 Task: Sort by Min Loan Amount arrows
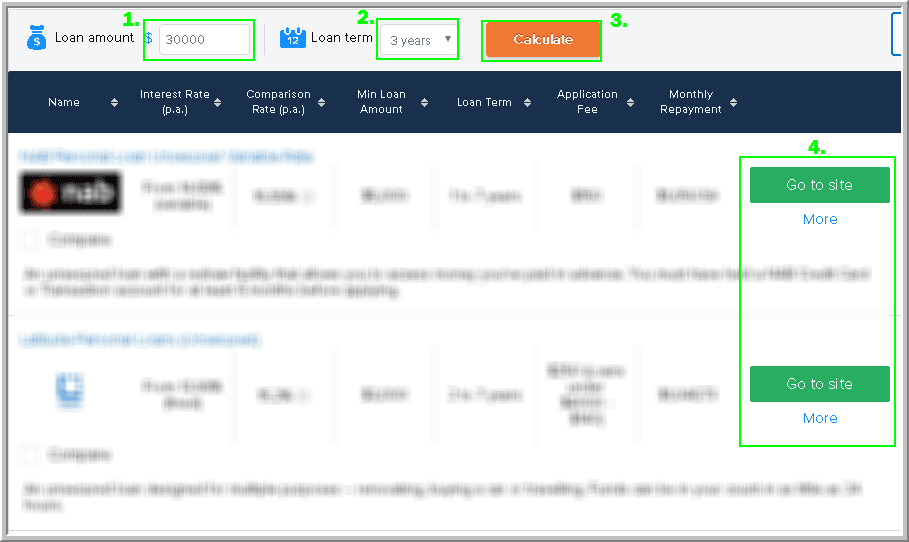(424, 102)
